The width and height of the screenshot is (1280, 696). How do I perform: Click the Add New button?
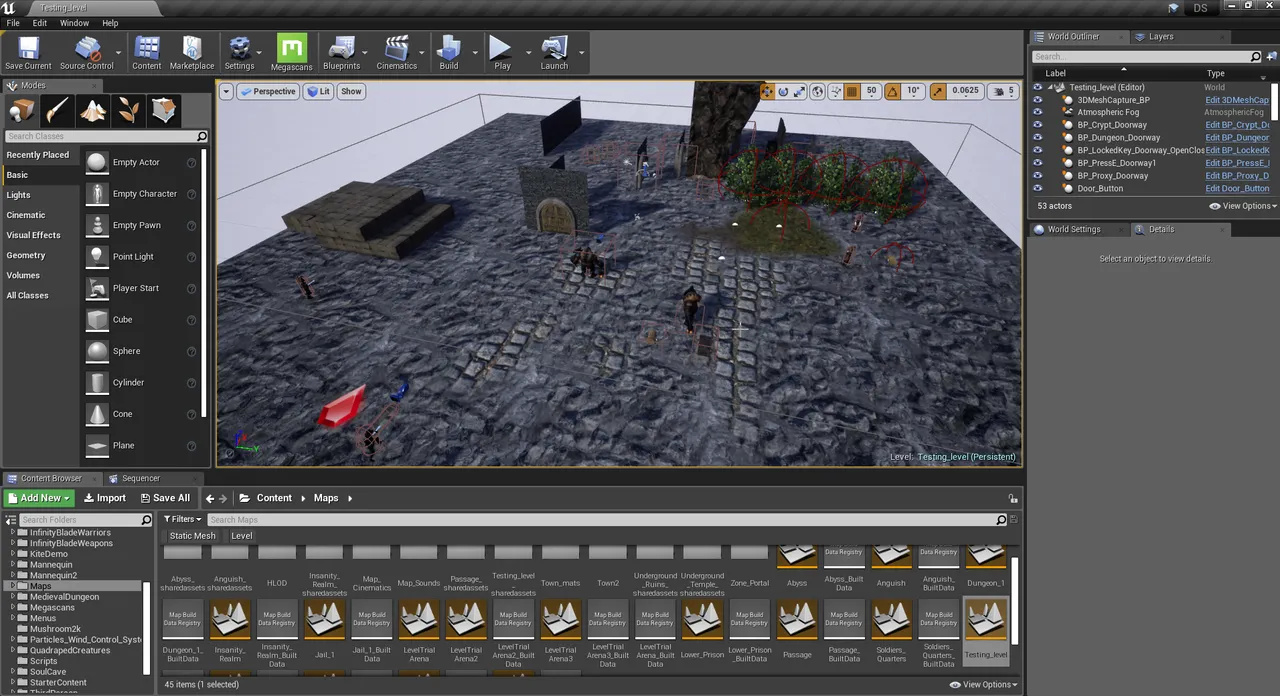point(40,498)
